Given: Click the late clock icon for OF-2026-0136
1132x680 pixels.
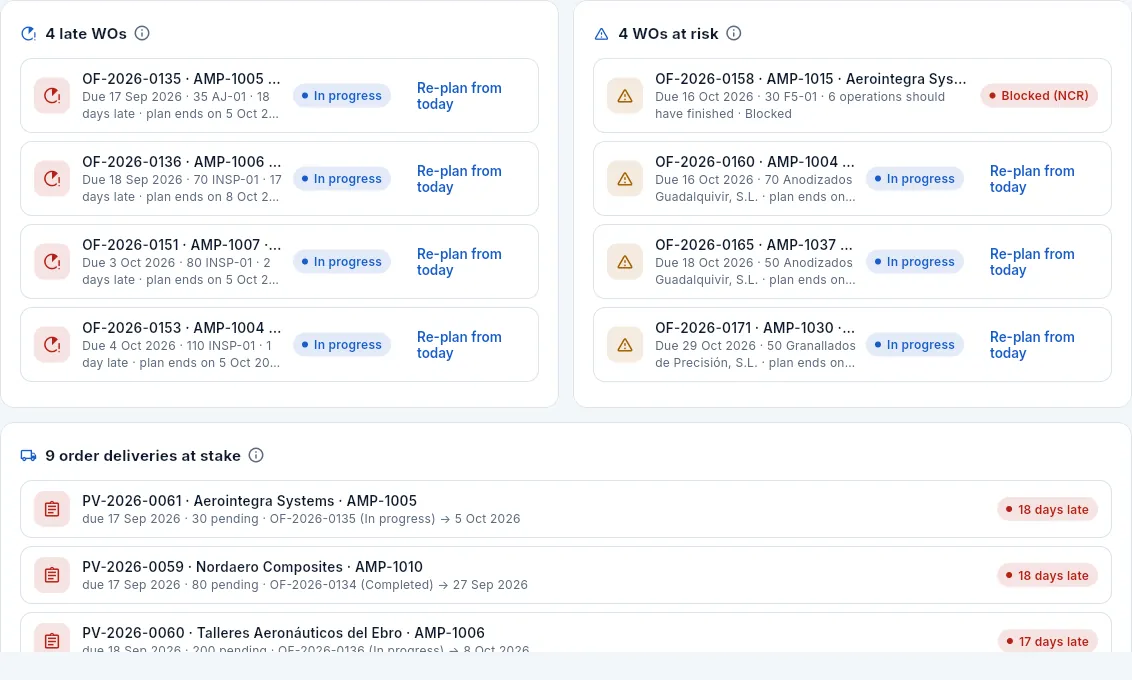Looking at the screenshot, I should [52, 179].
